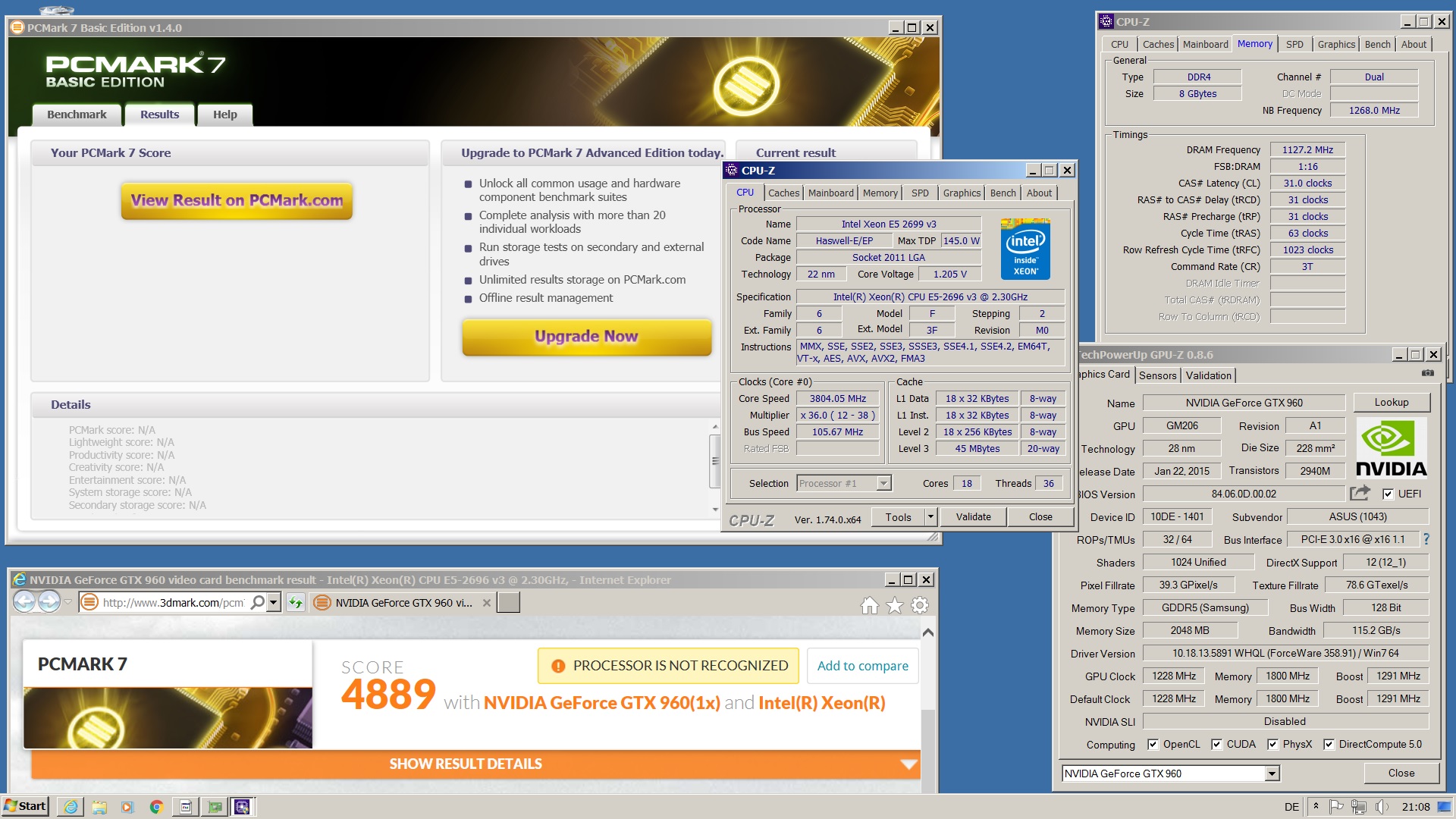Screen dimensions: 1456x819
Task: Click the Add to compare link
Action: coord(862,666)
